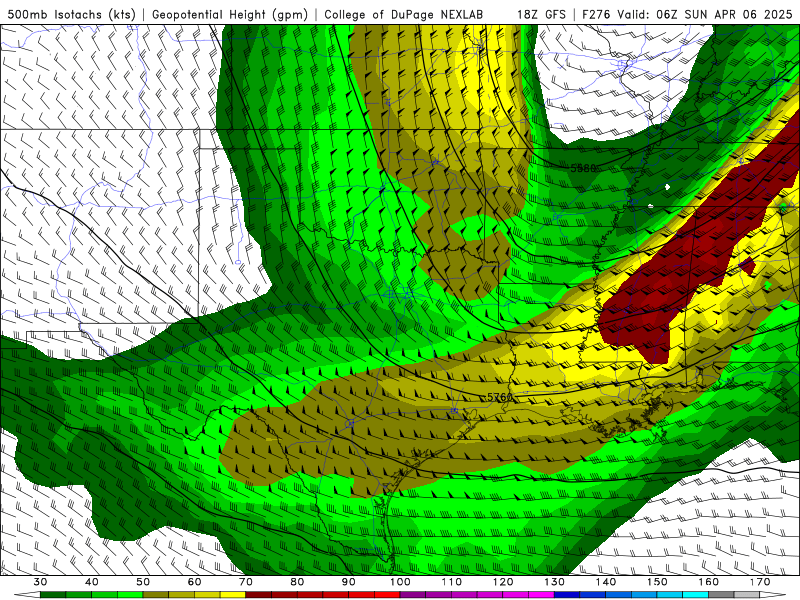Click the colorbar number 140
Image resolution: width=800 pixels, height=600 pixels.
[x=606, y=582]
